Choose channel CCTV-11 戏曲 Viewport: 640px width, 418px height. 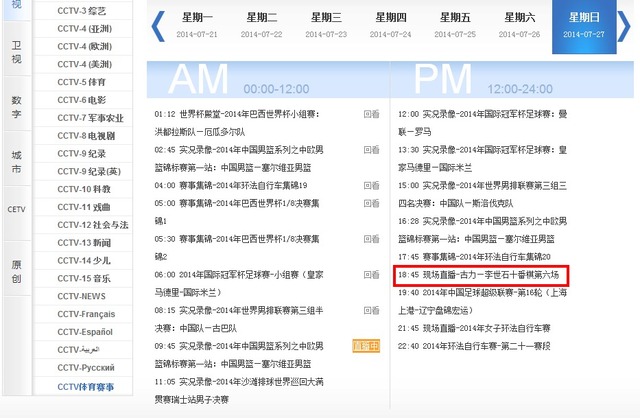(x=83, y=207)
